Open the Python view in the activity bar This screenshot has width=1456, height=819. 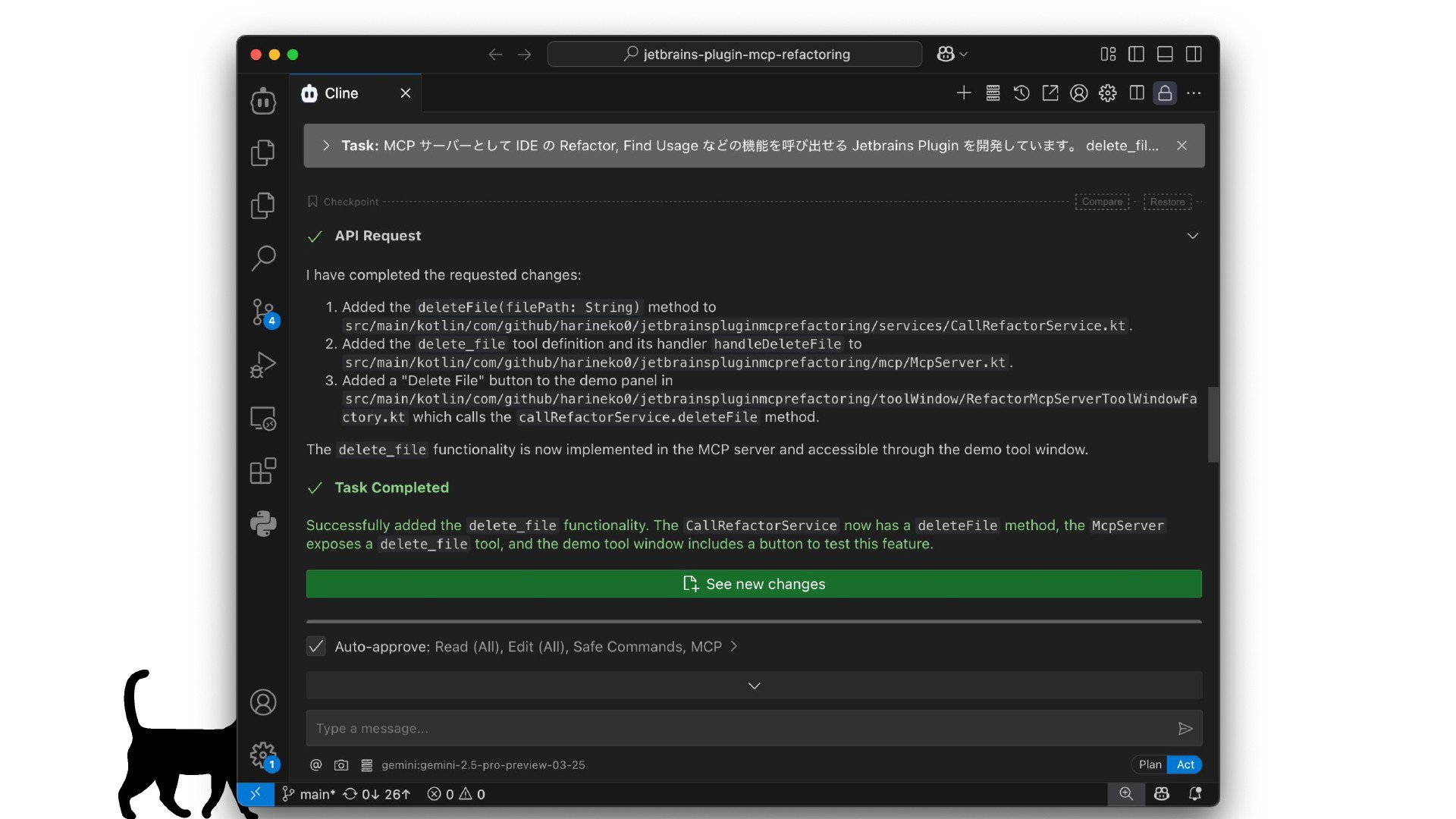pyautogui.click(x=263, y=524)
